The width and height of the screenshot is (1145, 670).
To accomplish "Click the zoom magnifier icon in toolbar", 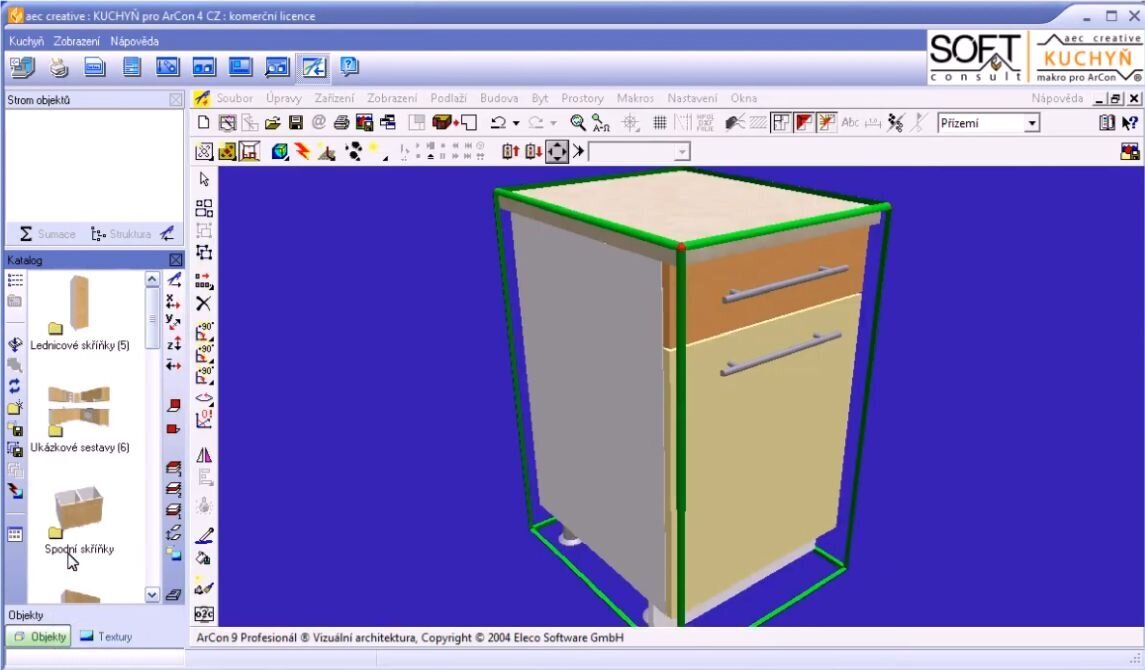I will coord(578,123).
